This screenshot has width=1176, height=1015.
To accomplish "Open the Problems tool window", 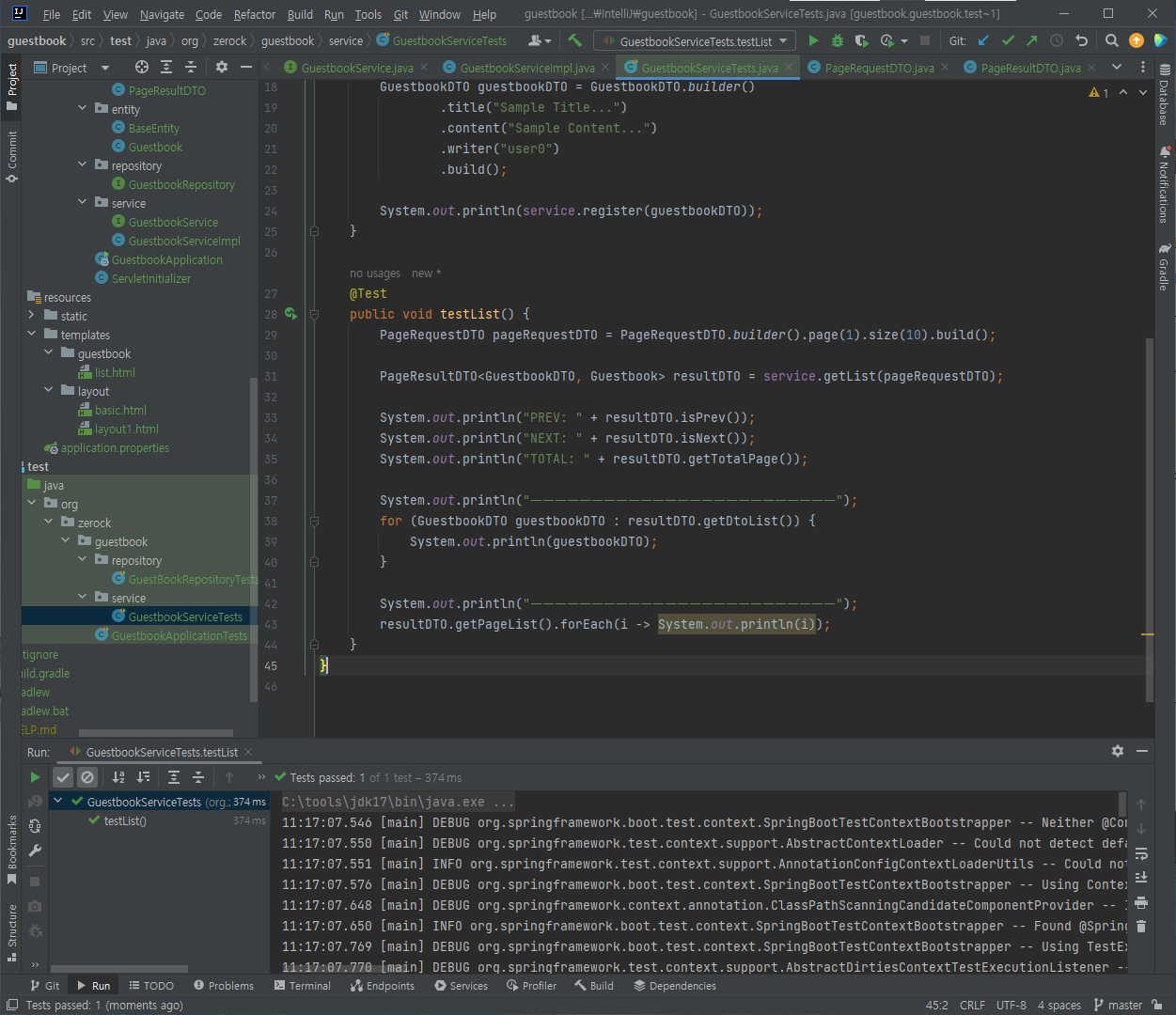I will (224, 986).
